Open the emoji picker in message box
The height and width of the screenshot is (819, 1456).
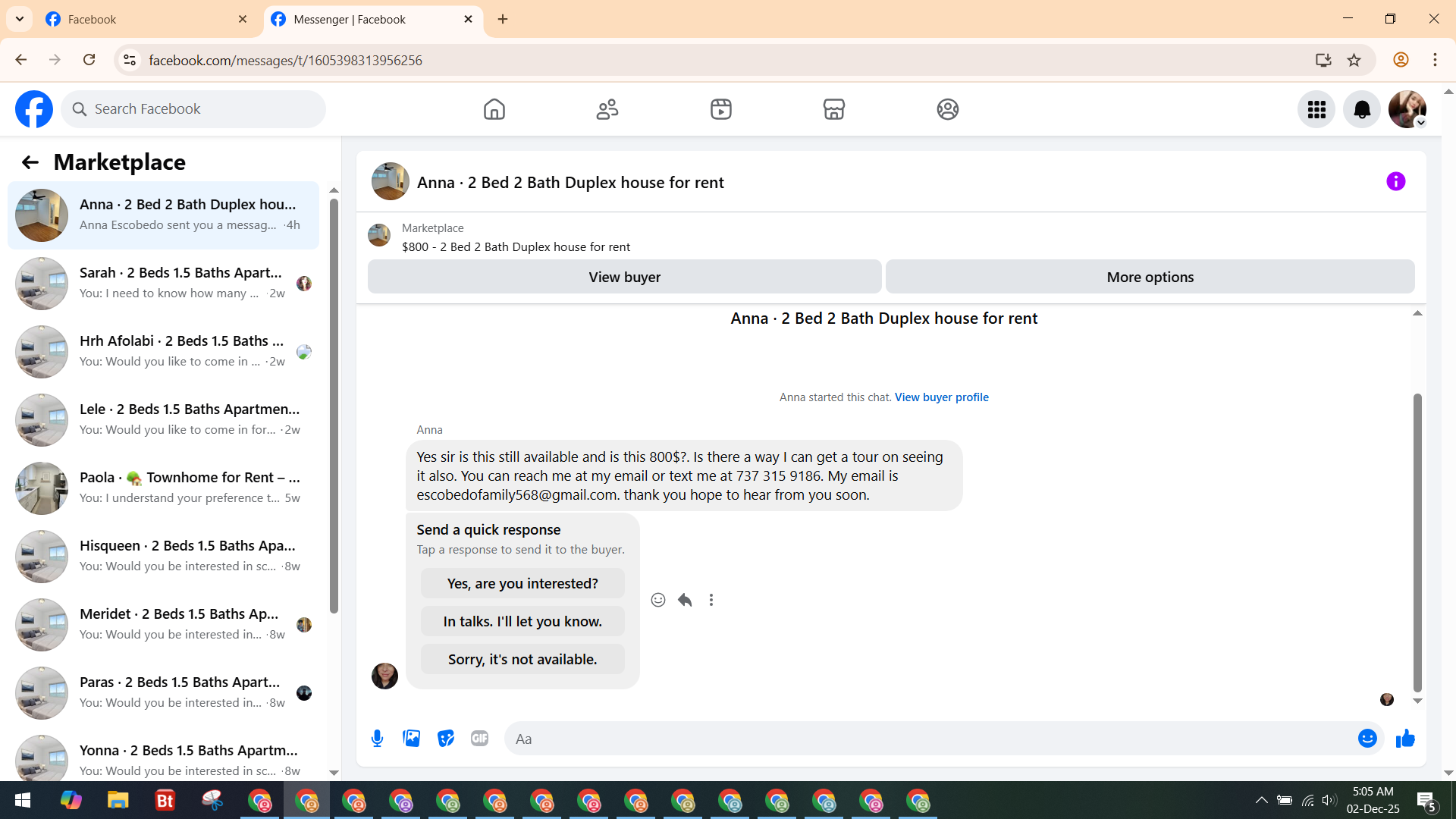click(1367, 739)
